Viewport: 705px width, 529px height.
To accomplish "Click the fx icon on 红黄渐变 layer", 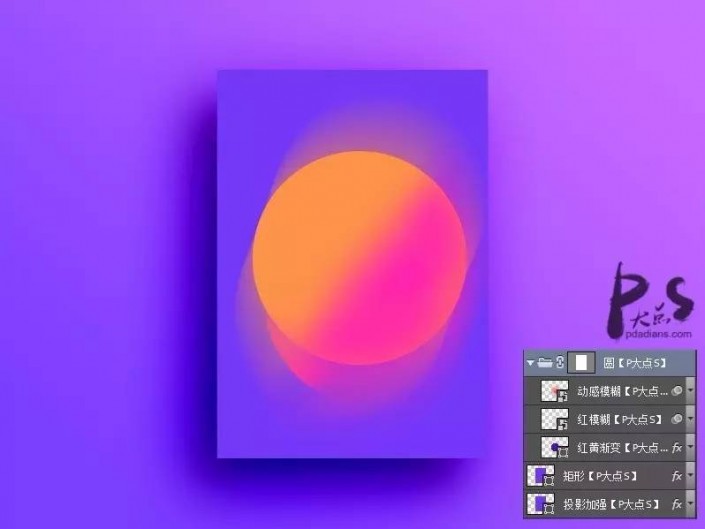I will (x=677, y=448).
